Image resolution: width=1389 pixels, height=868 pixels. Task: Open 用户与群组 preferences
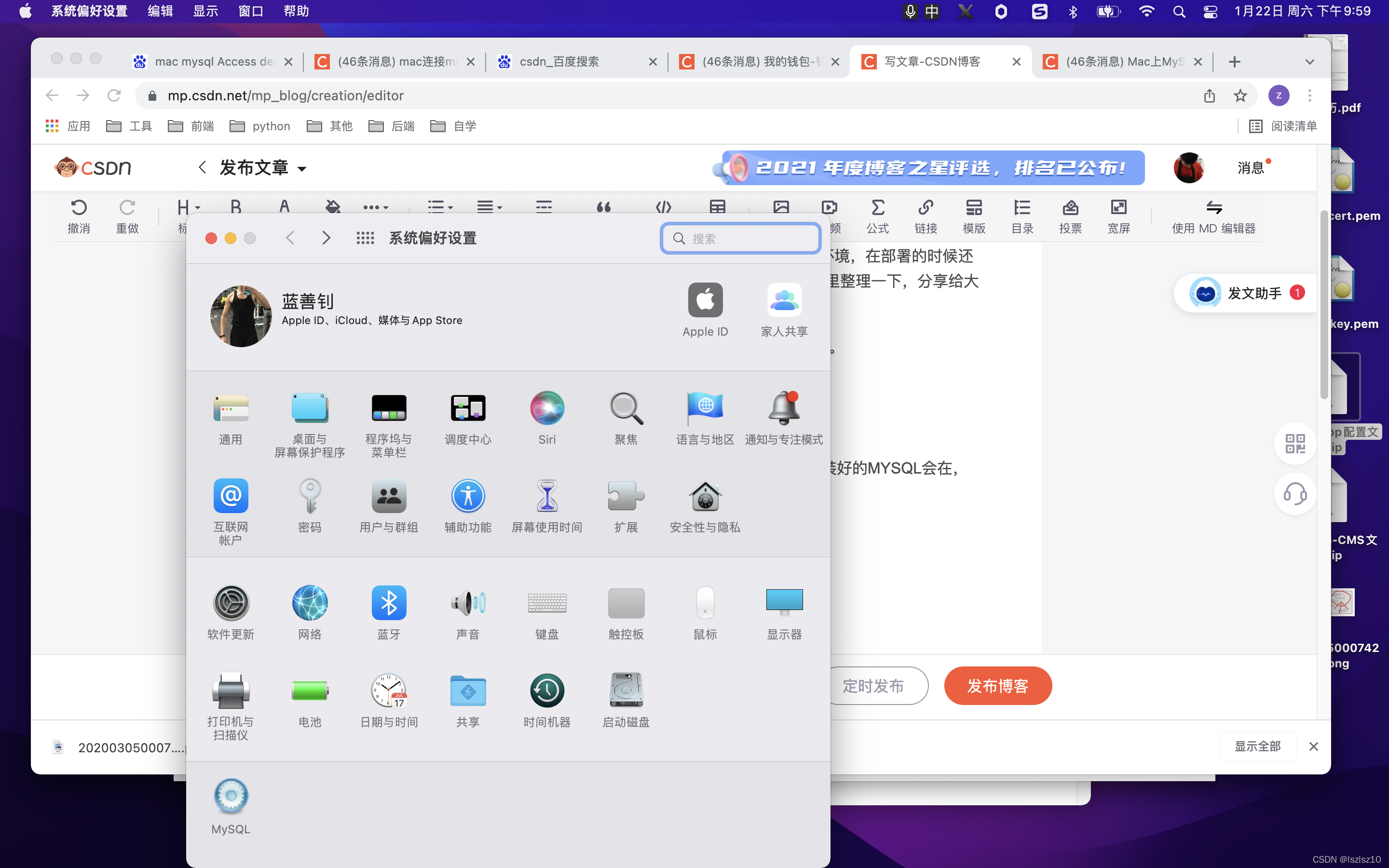389,506
